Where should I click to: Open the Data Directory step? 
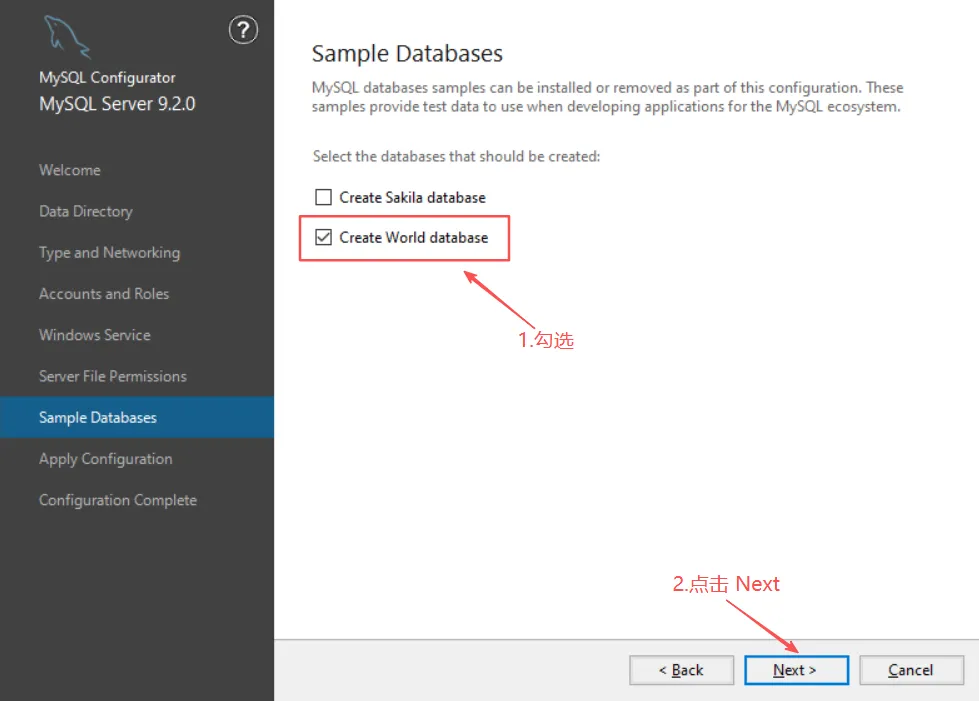tap(86, 211)
